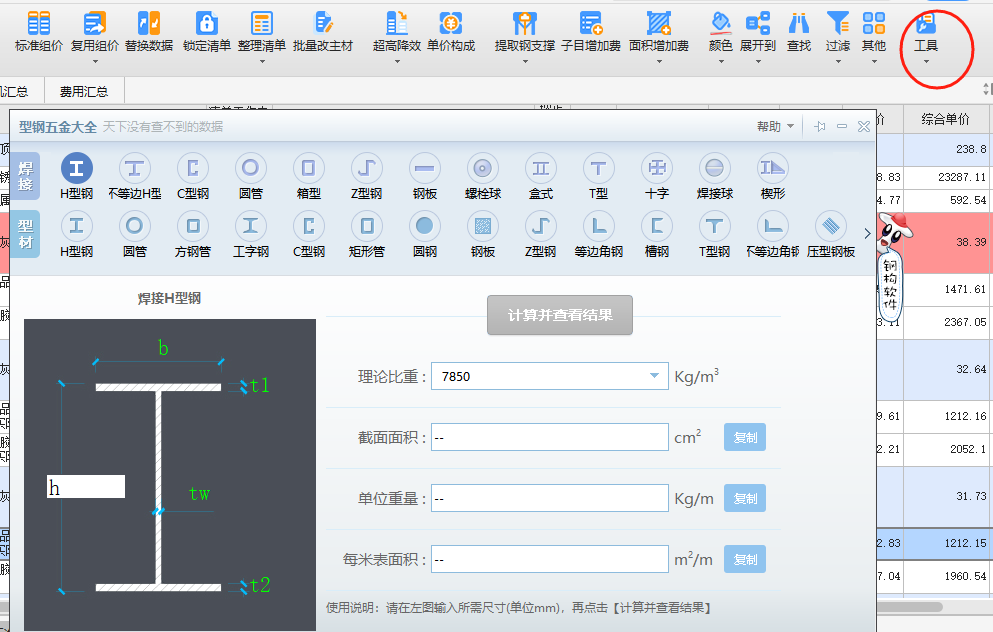The width and height of the screenshot is (993, 632).
Task: Switch to 型材 category tab
Action: (25, 234)
